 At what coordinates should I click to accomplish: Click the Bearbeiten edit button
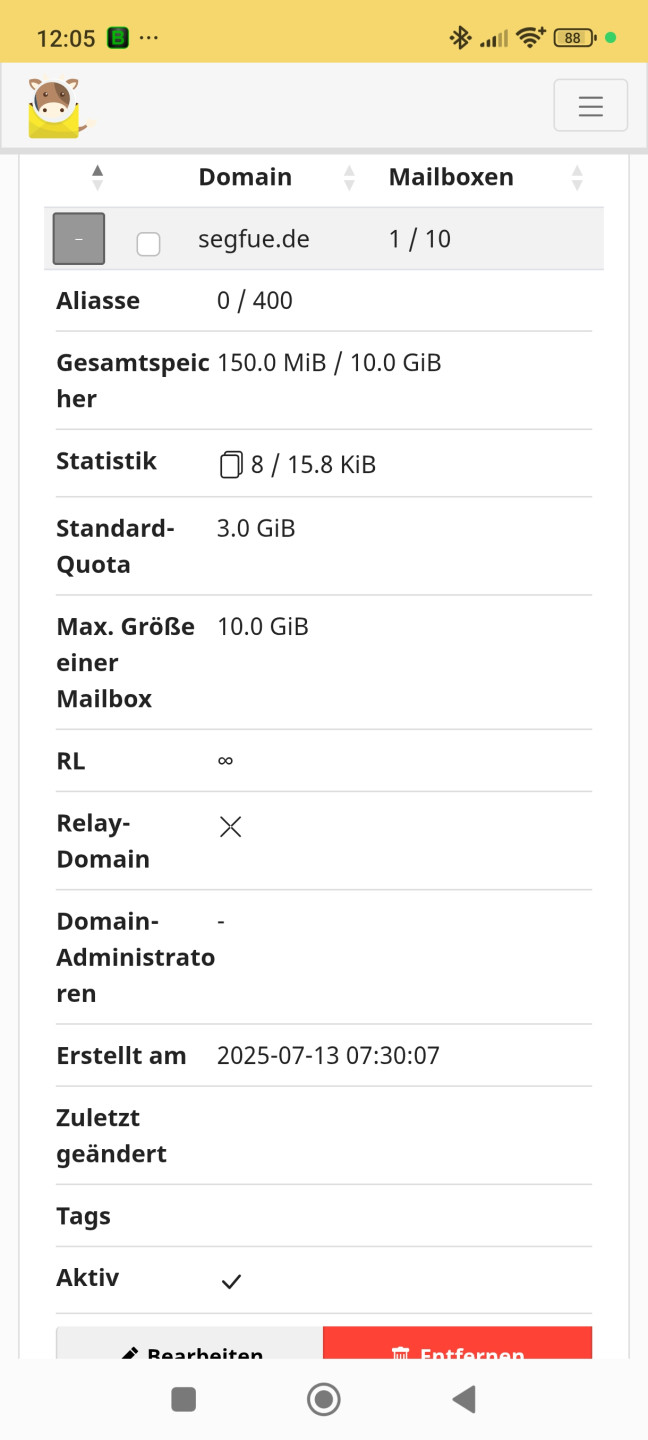click(190, 1343)
